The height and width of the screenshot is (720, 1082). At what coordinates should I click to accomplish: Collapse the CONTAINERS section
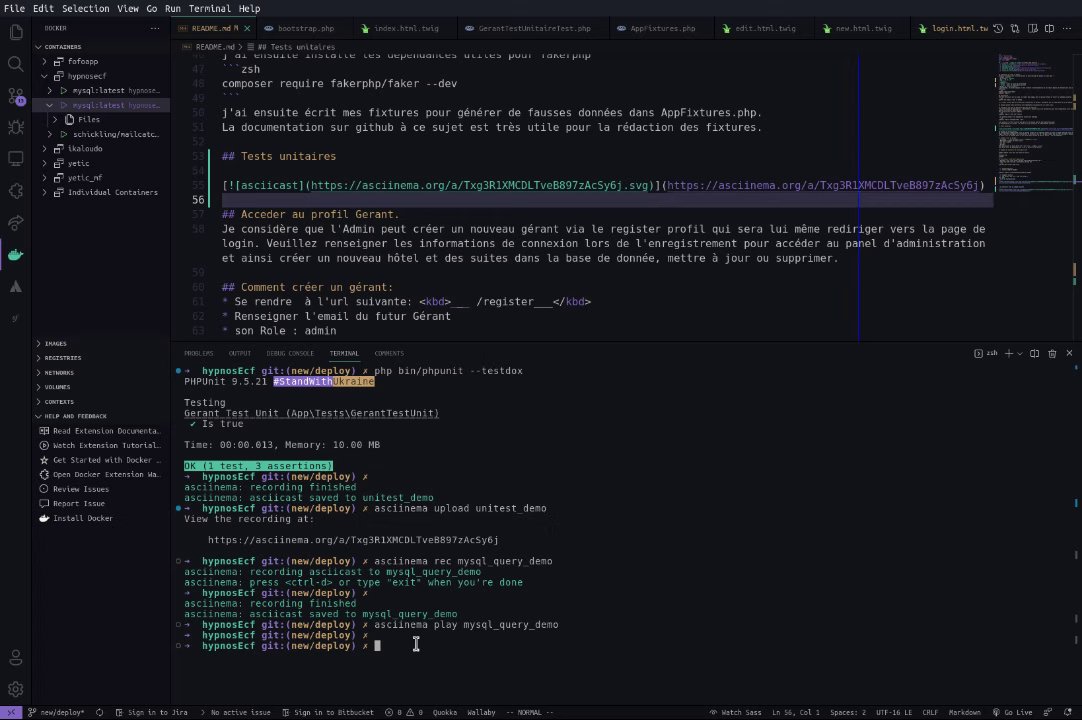coord(39,47)
